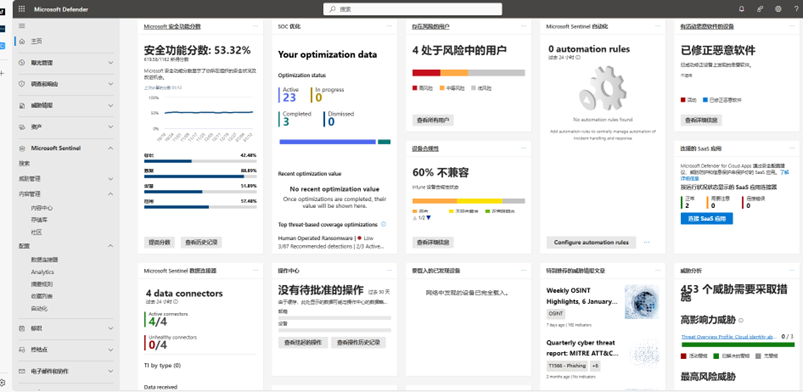Open Threat Overview Profile link
Screen dimensions: 803x392
[728, 337]
